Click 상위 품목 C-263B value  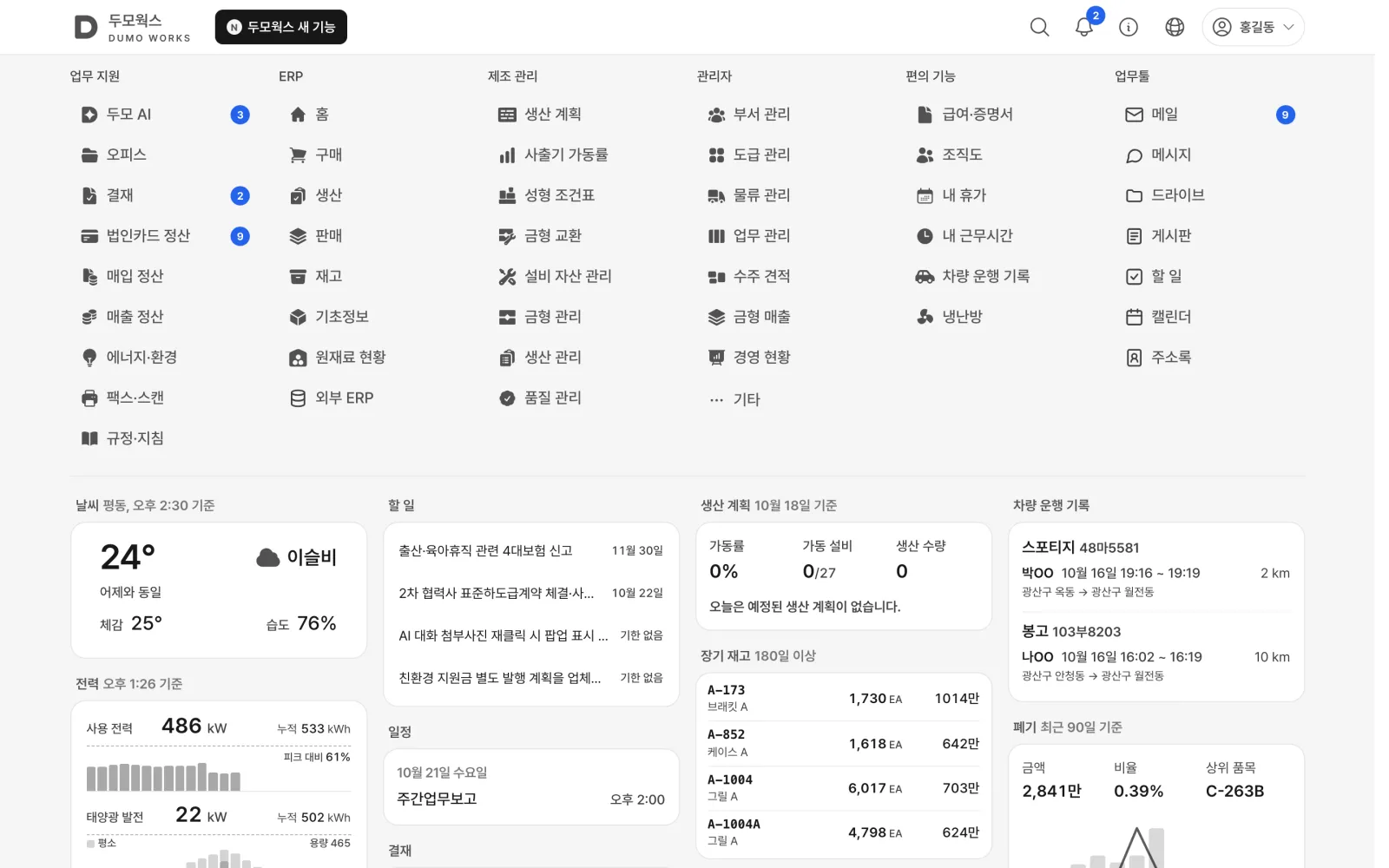click(x=1234, y=791)
